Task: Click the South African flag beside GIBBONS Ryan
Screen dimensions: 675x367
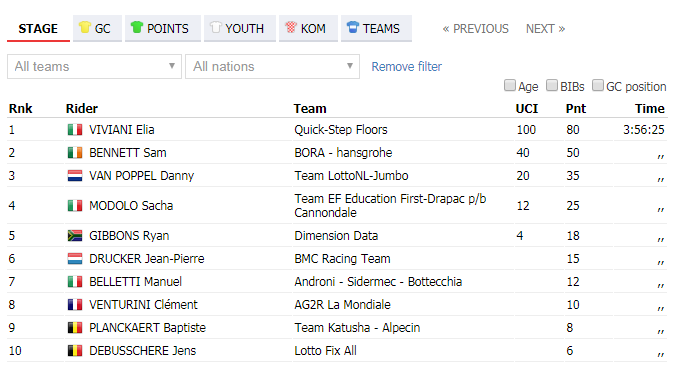Action: click(75, 235)
